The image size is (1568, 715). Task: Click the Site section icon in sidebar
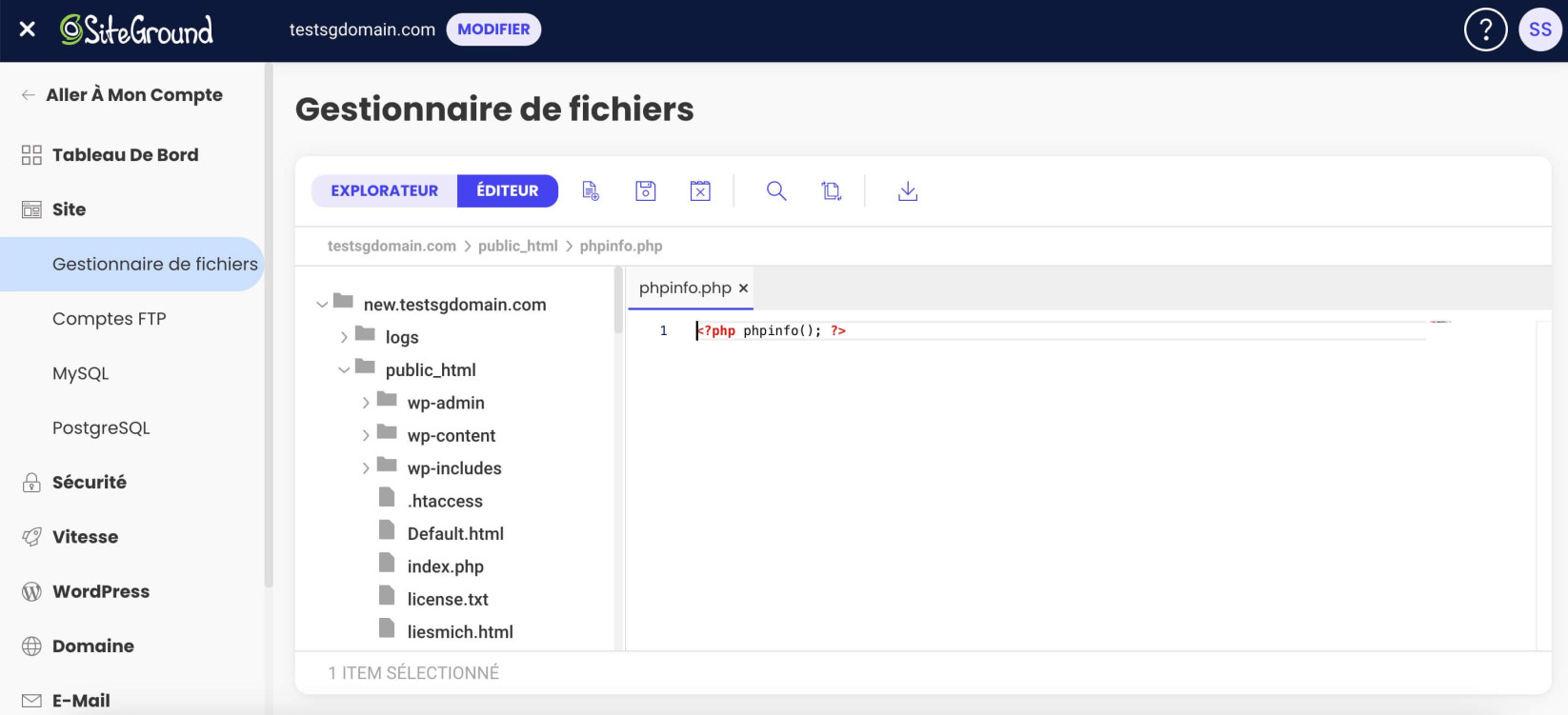31,209
